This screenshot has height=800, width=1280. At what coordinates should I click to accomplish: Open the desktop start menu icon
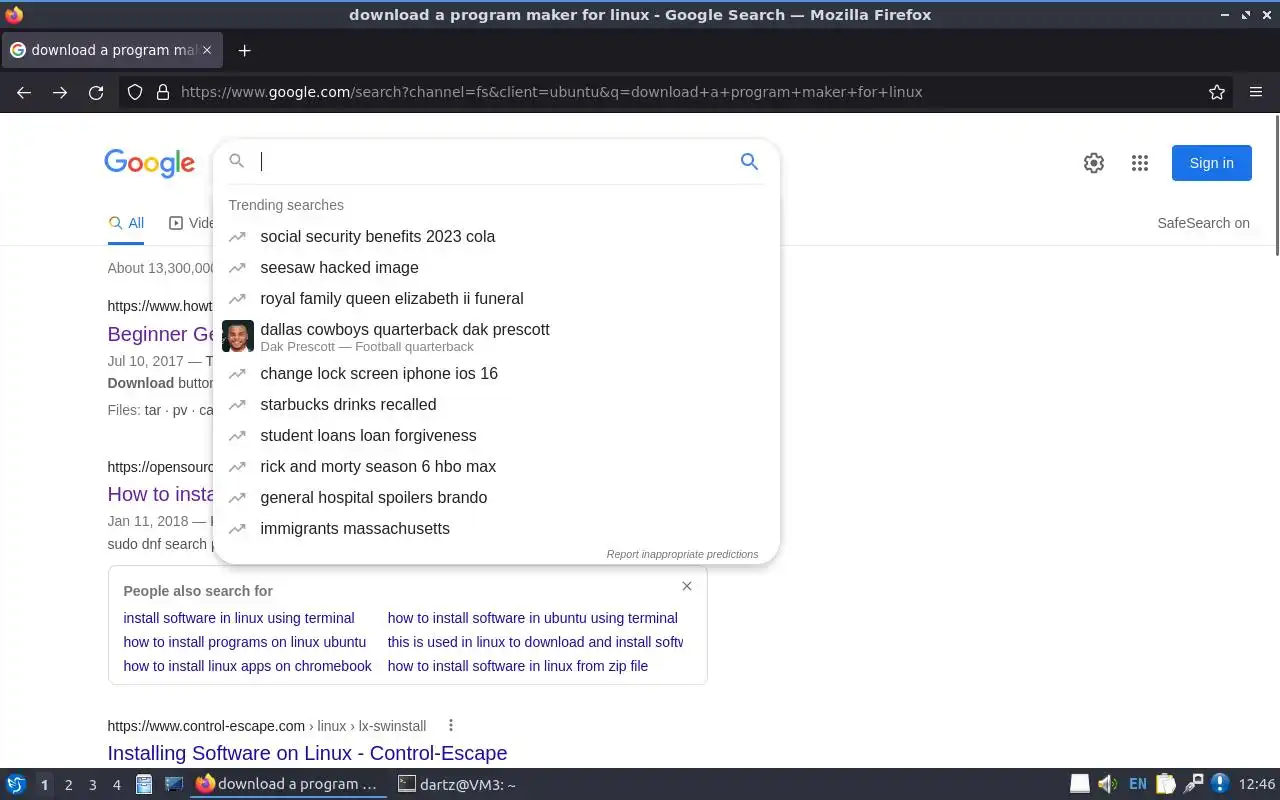click(16, 784)
